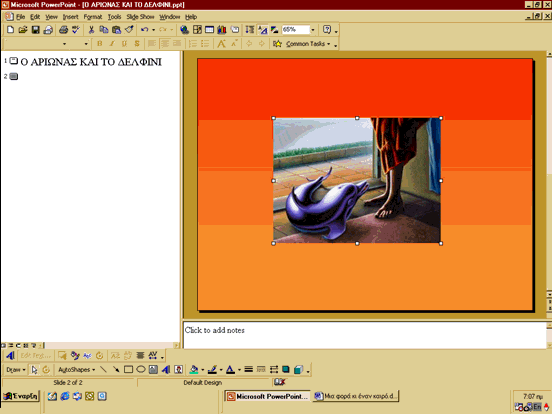The width and height of the screenshot is (552, 414).
Task: Toggle the Italic formatting button
Action: pyautogui.click(x=112, y=44)
